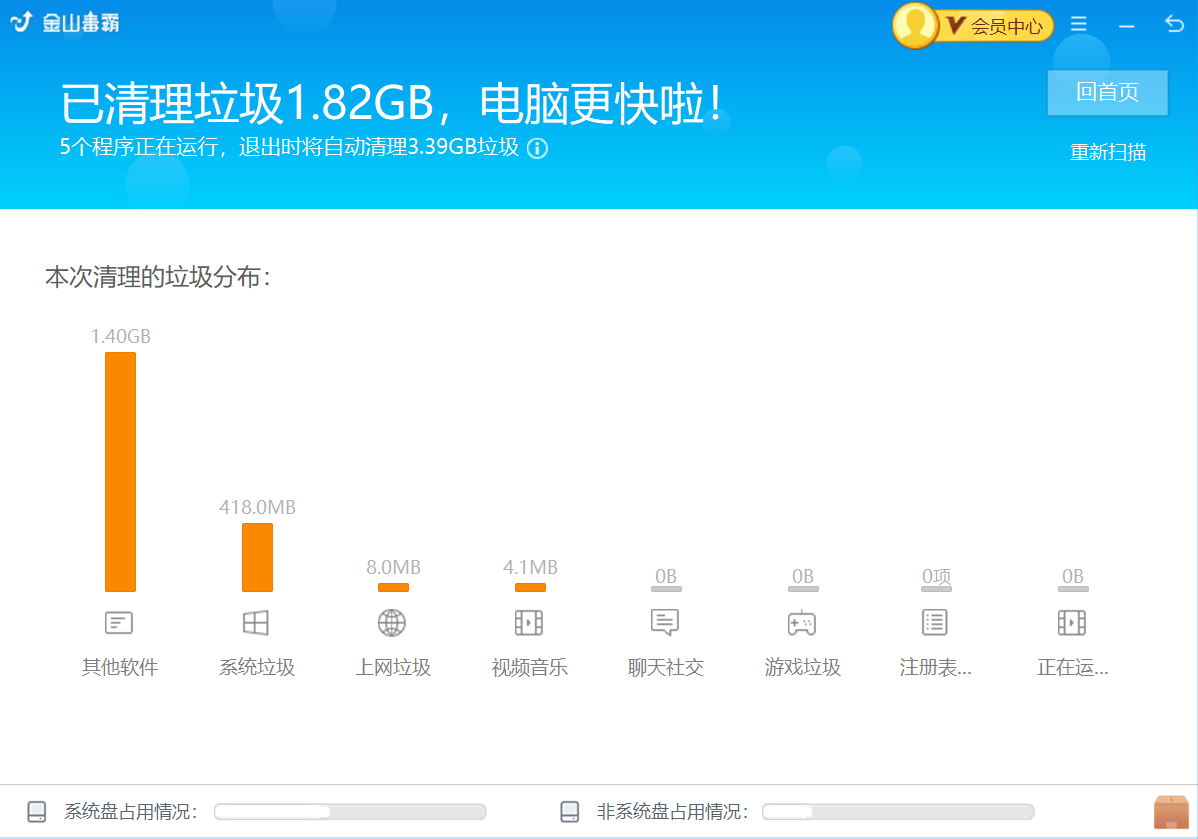Click the 系统盘占用情况 progress bar
1198x839 pixels.
pyautogui.click(x=350, y=812)
